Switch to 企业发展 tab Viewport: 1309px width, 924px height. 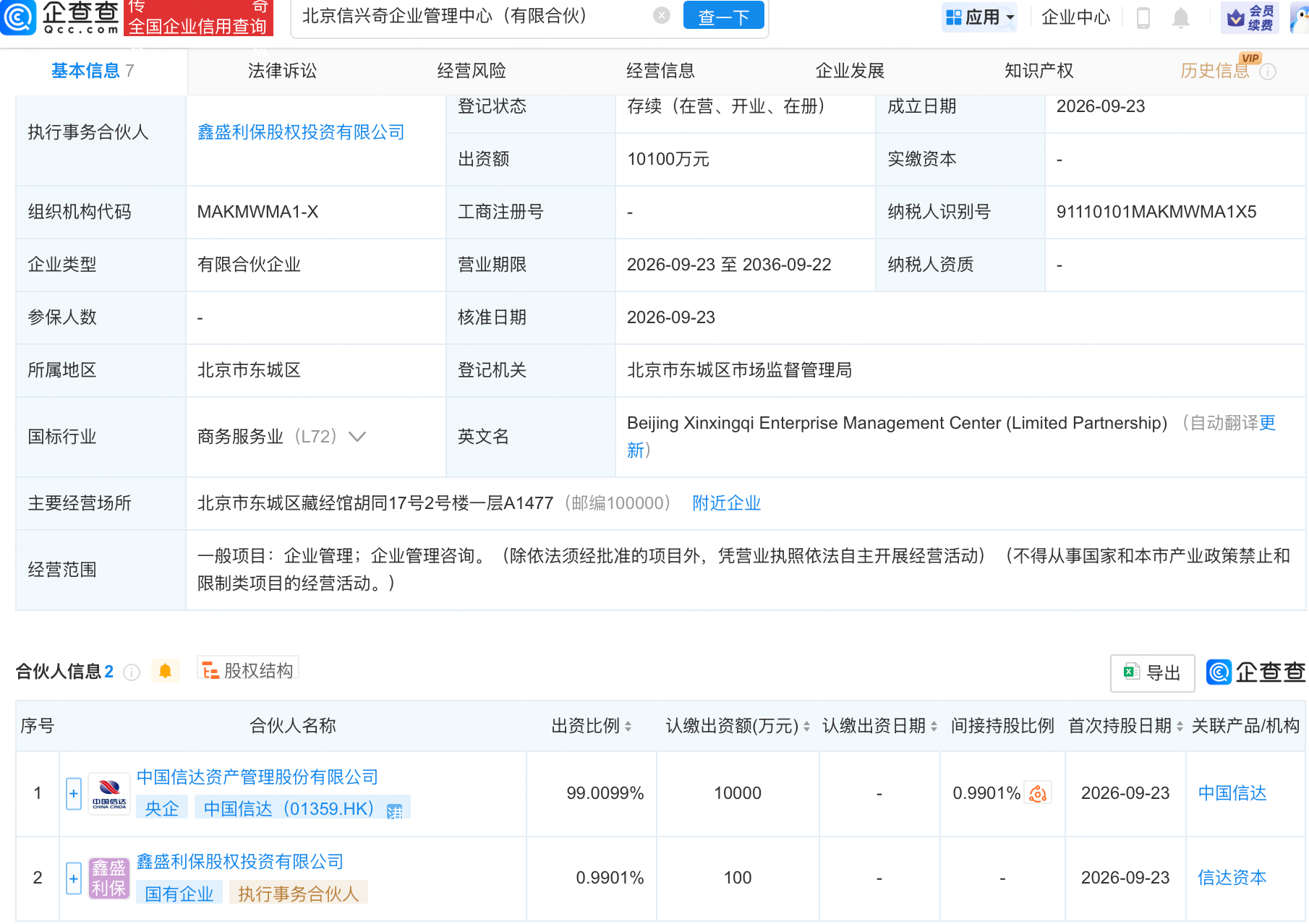click(x=850, y=71)
